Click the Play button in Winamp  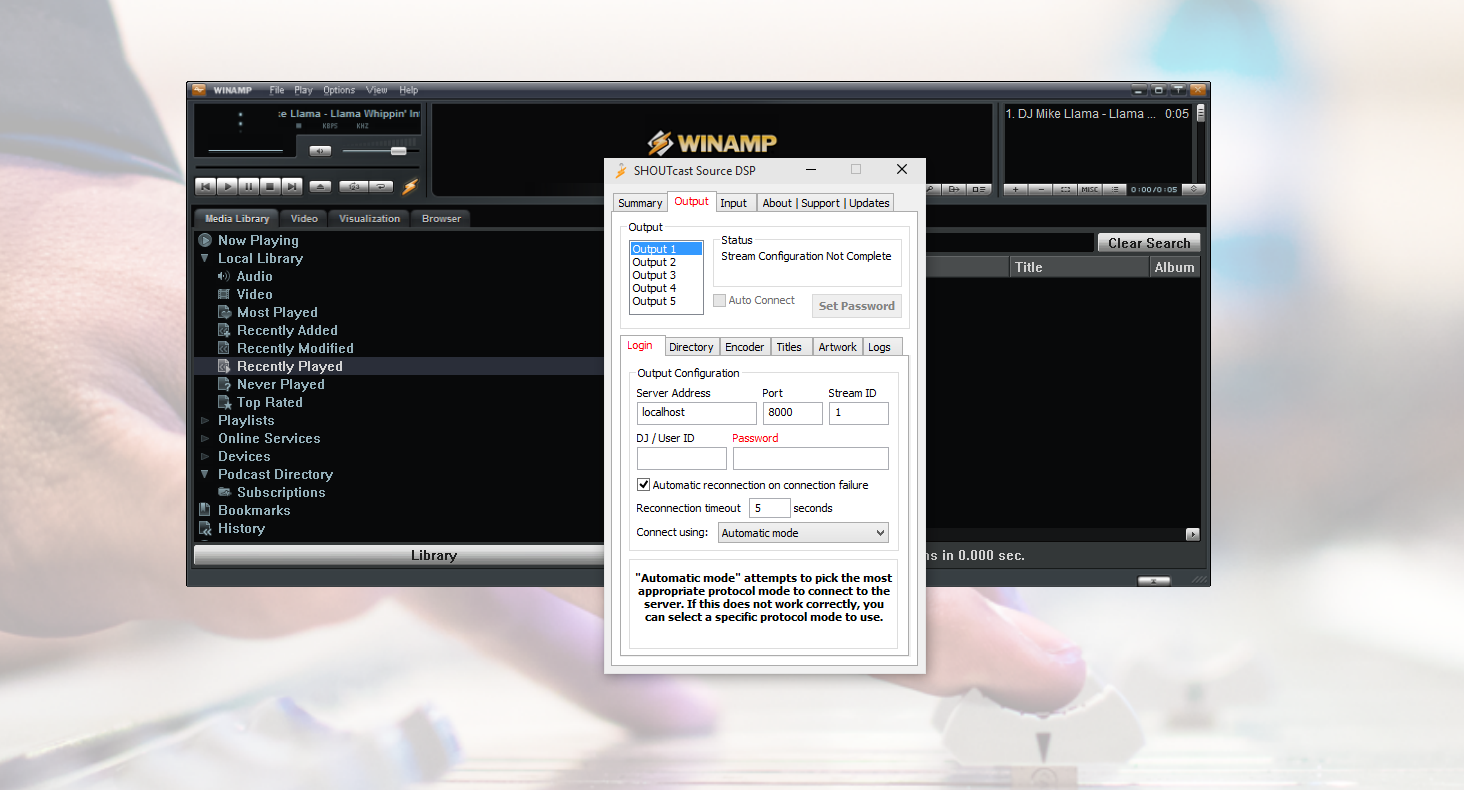(227, 186)
